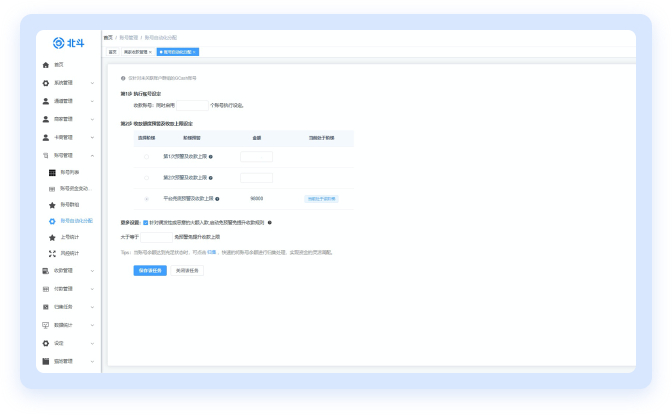This screenshot has height=415, width=672.
Task: Click the help icon beside 第1次预警及收款上限
Action: tap(211, 157)
